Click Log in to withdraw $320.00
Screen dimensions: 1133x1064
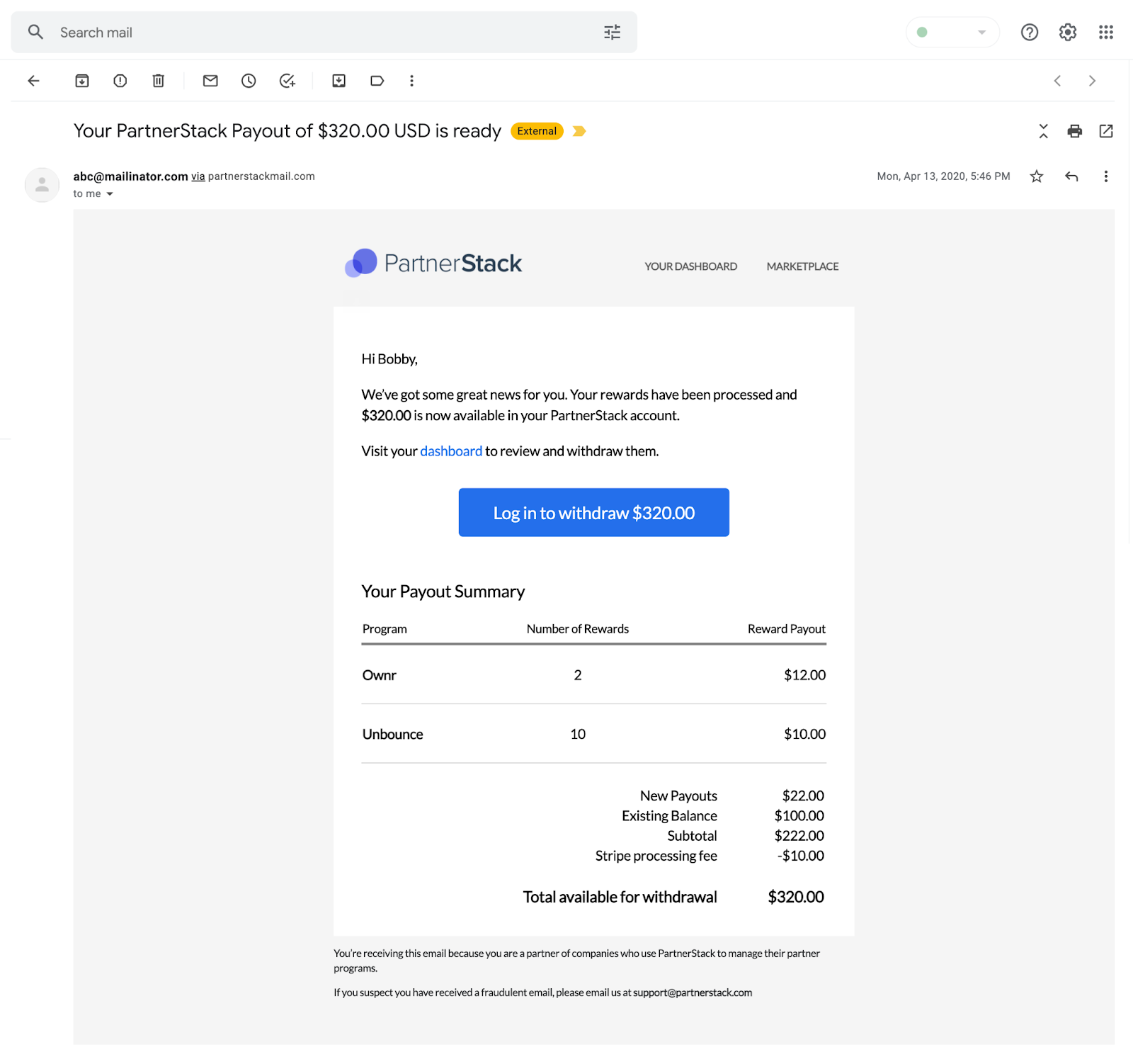(x=593, y=512)
